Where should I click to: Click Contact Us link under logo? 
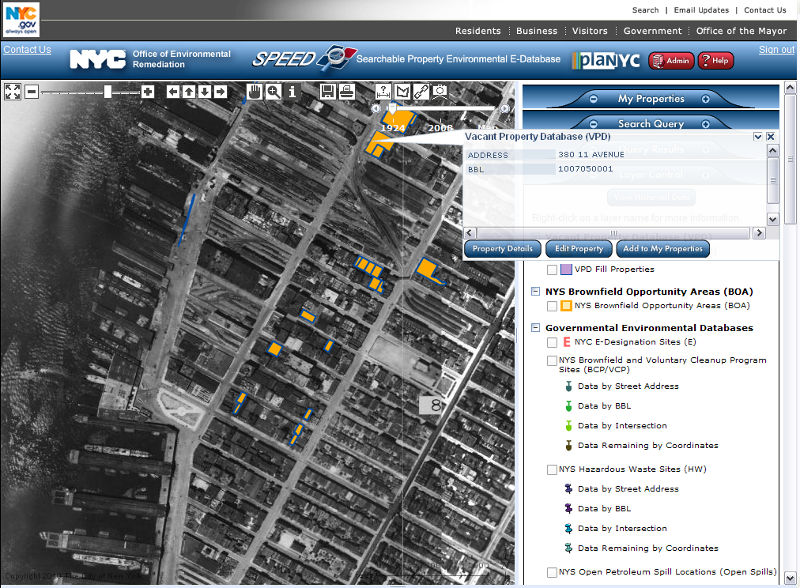coord(27,50)
